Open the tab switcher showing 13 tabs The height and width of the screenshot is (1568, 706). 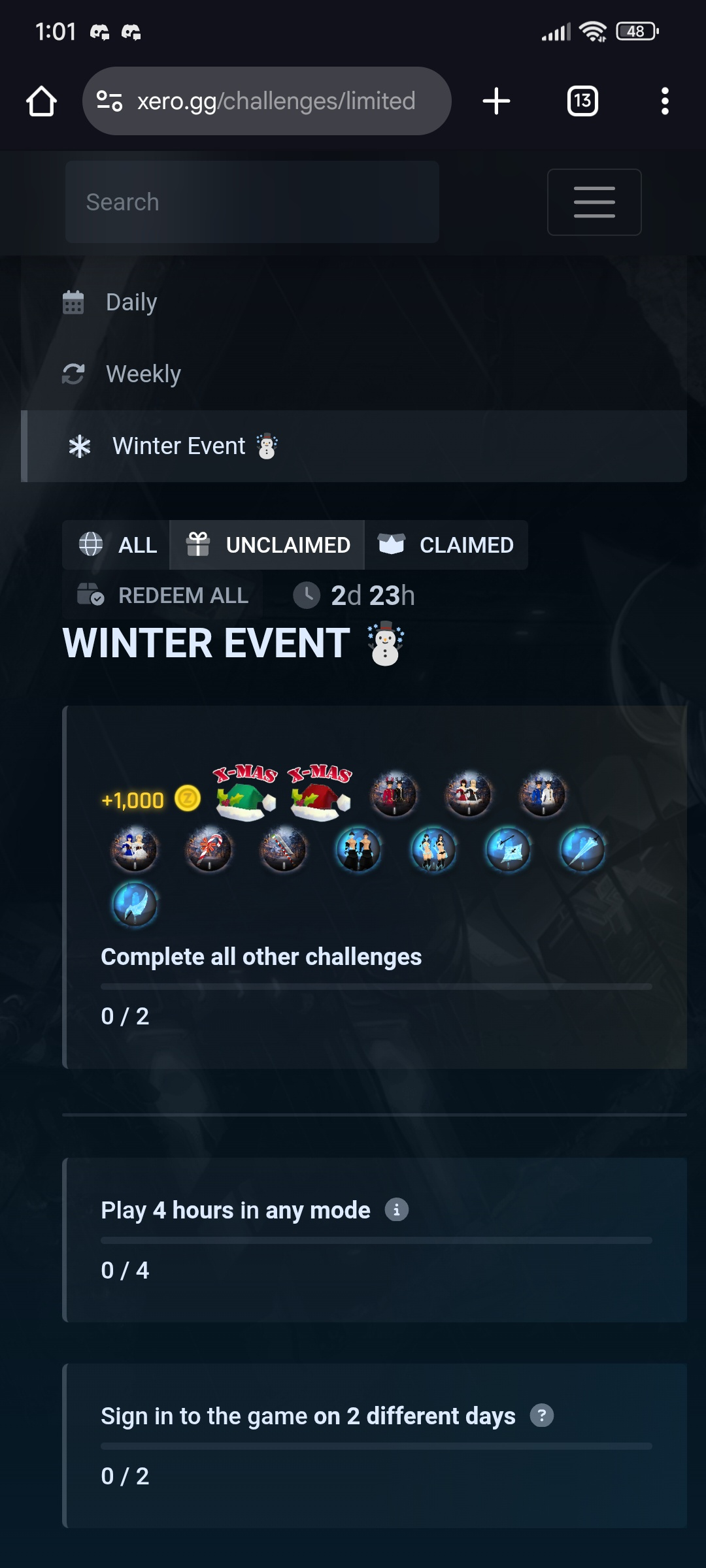click(x=582, y=101)
